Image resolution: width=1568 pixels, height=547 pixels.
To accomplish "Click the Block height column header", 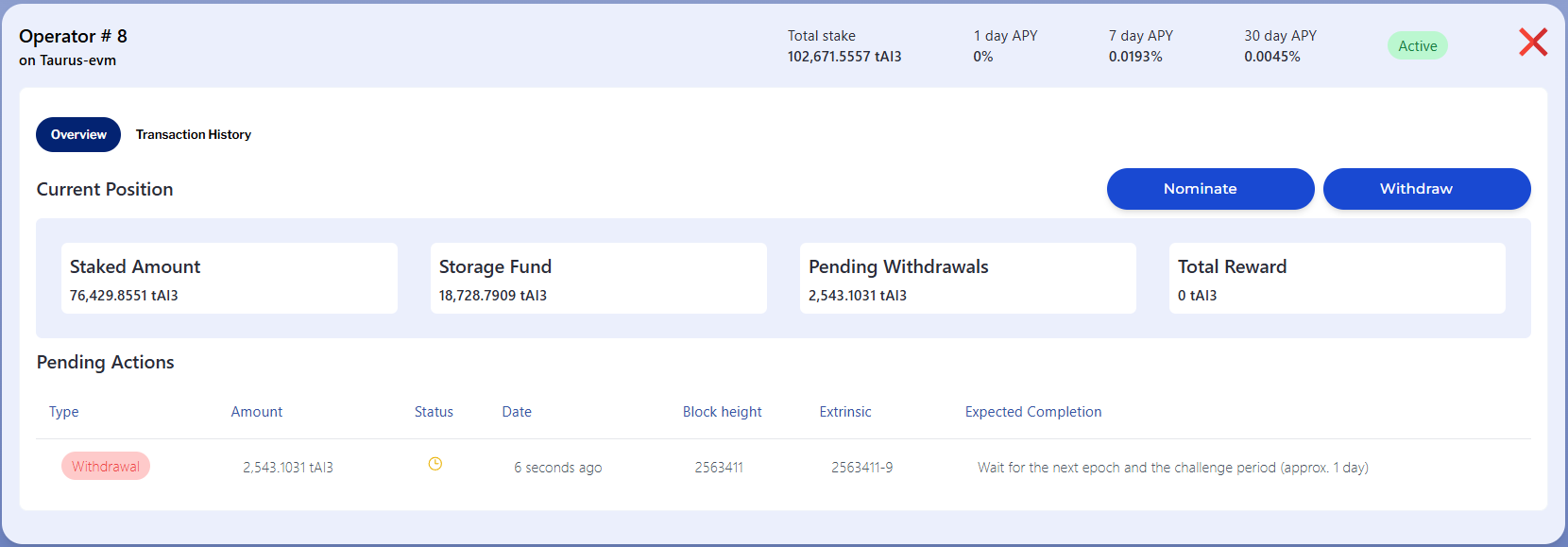I will 723,412.
